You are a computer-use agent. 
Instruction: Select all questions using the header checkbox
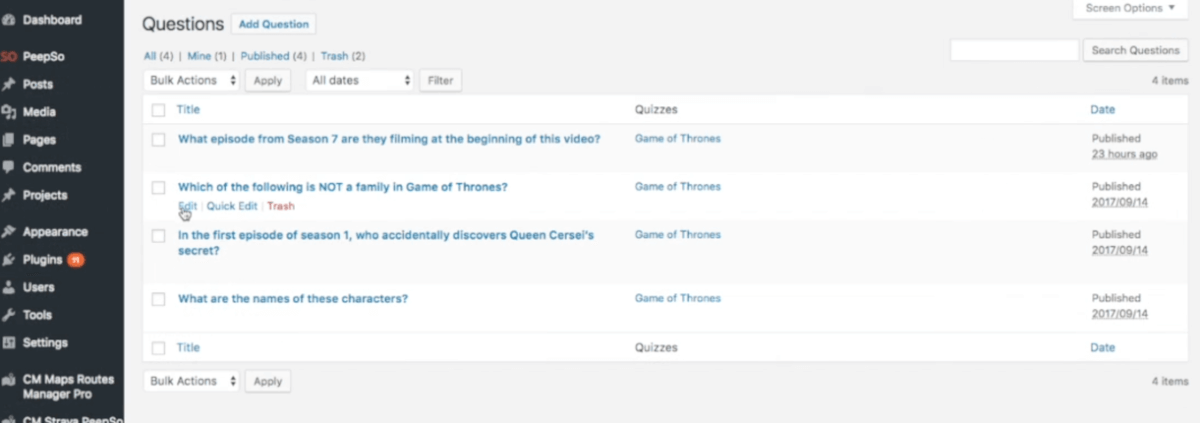click(x=158, y=110)
